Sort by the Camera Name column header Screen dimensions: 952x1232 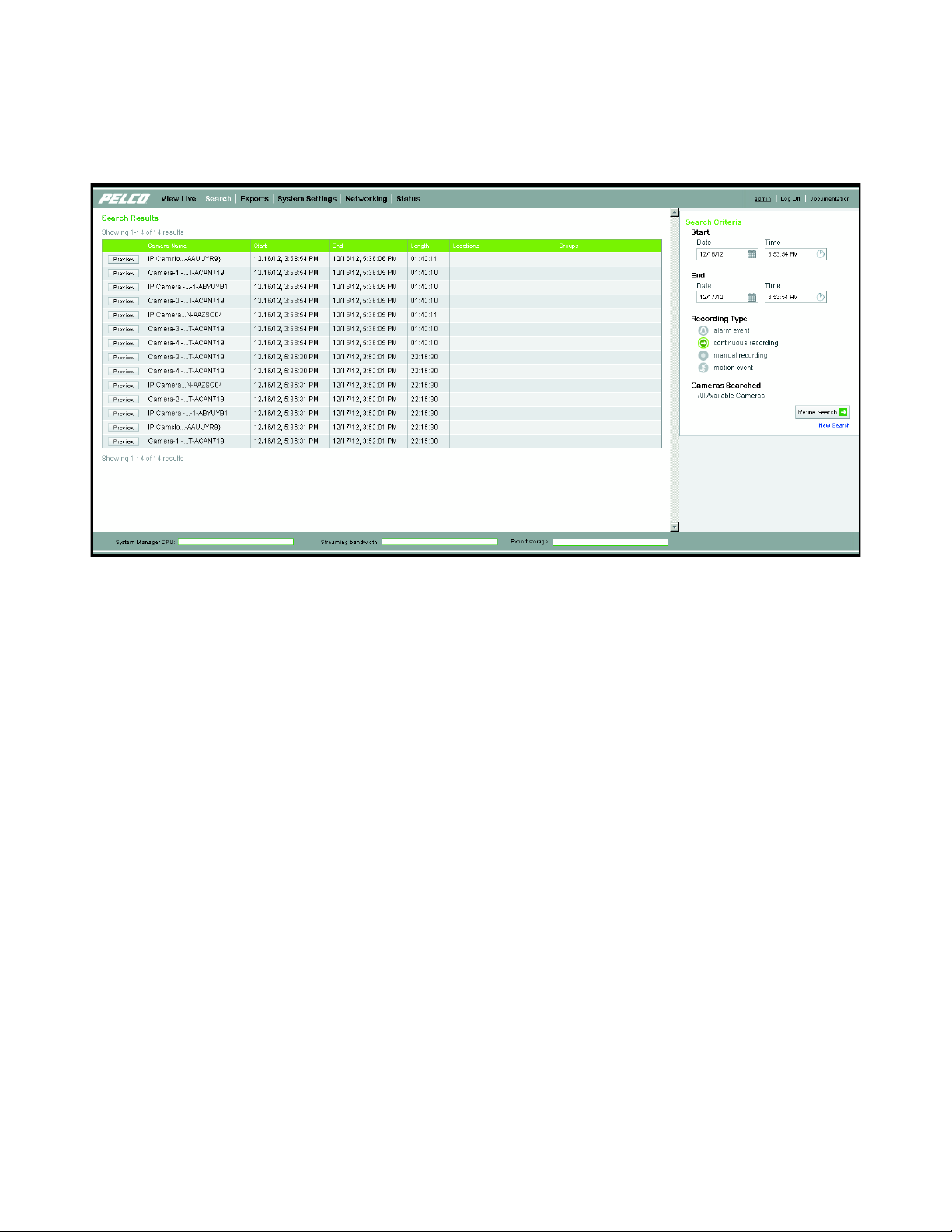point(197,246)
